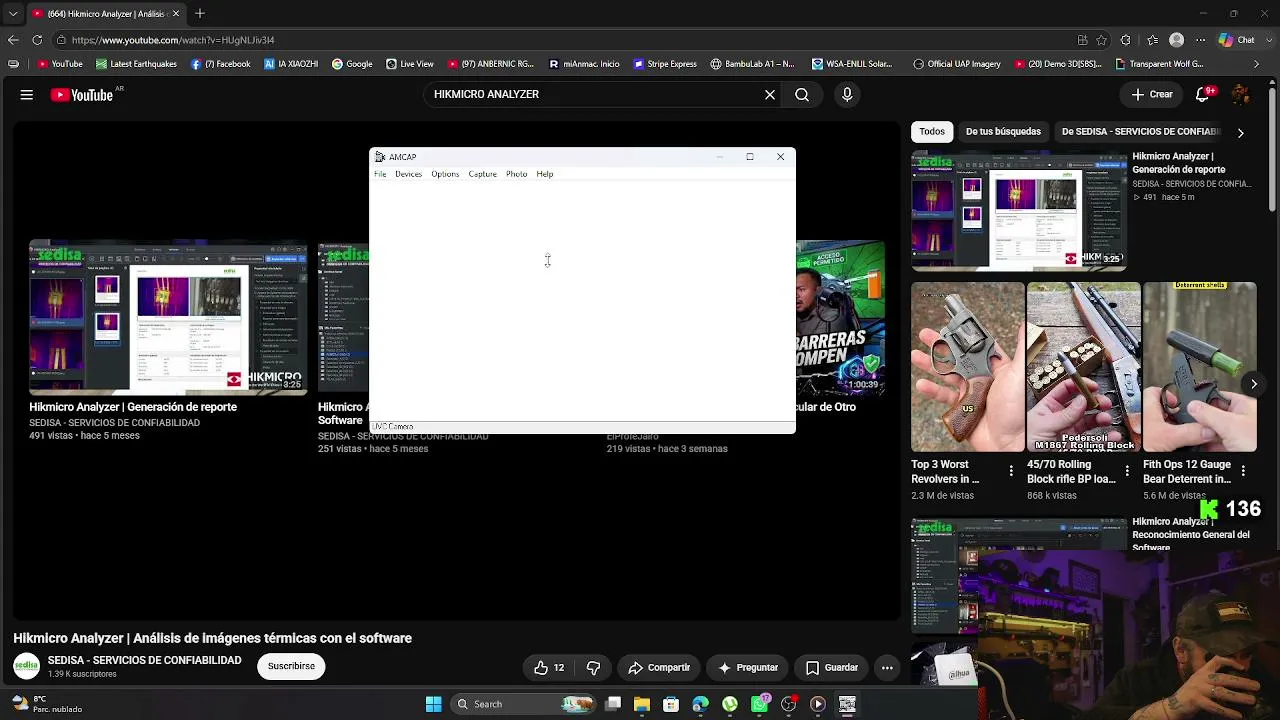The width and height of the screenshot is (1280, 720).
Task: Open the IA XIAOZHI bookmark
Action: [x=291, y=64]
